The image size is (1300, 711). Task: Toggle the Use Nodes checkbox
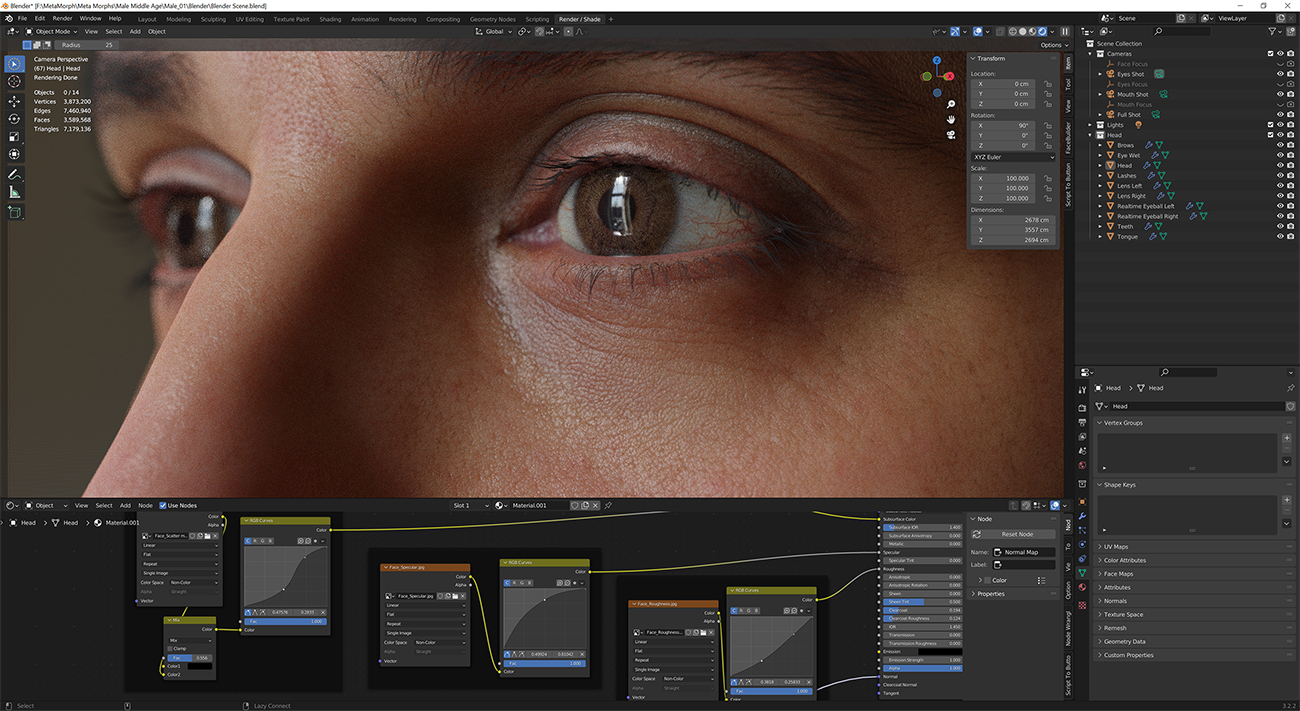coord(163,505)
